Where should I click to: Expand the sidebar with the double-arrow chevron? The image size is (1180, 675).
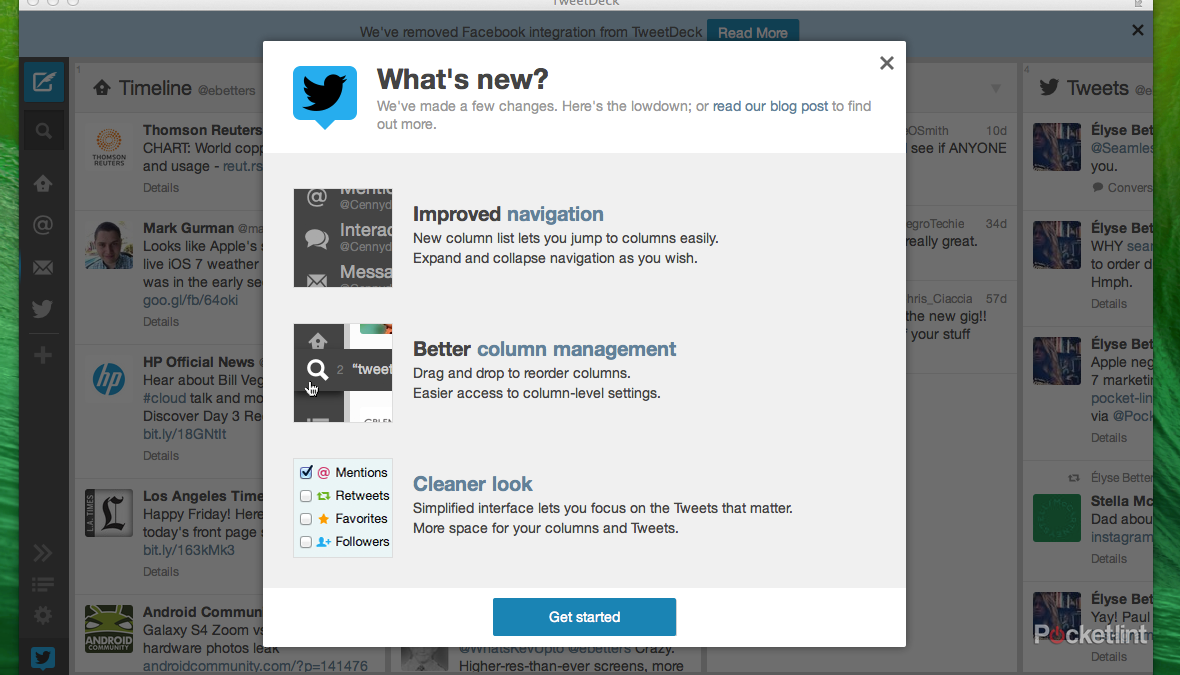44,552
